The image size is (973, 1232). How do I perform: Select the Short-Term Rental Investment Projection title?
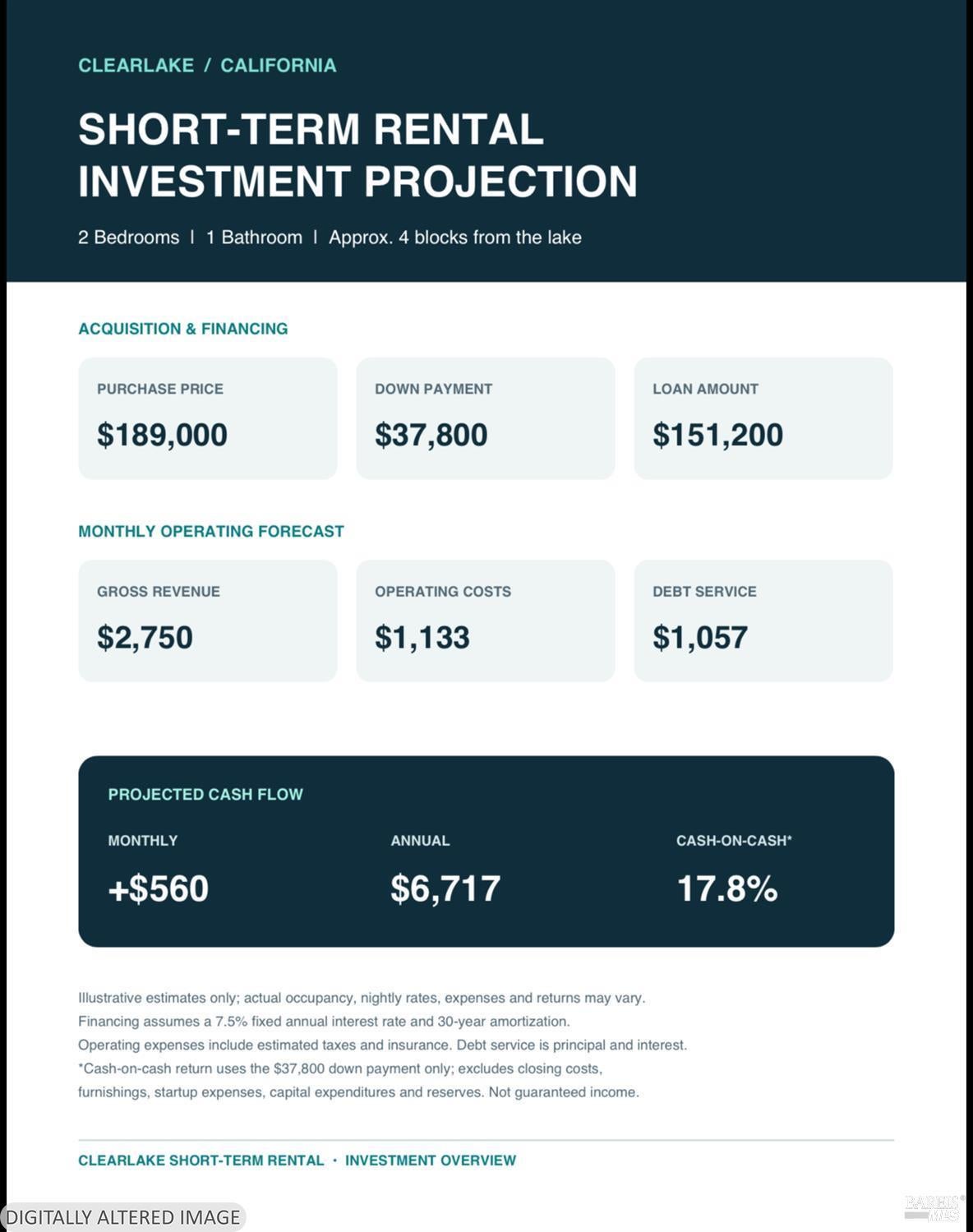tap(357, 155)
